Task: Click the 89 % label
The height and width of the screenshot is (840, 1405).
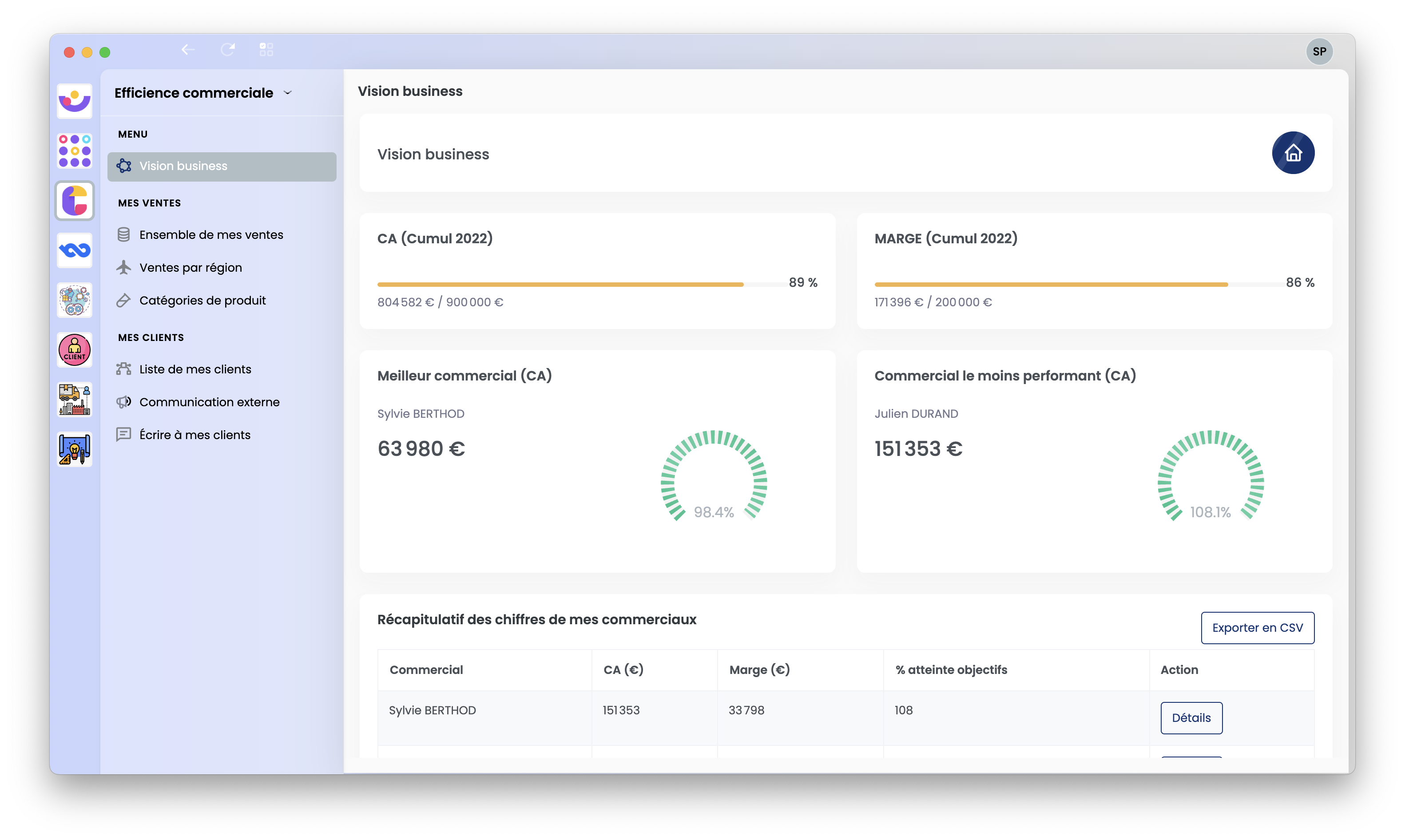Action: (803, 282)
